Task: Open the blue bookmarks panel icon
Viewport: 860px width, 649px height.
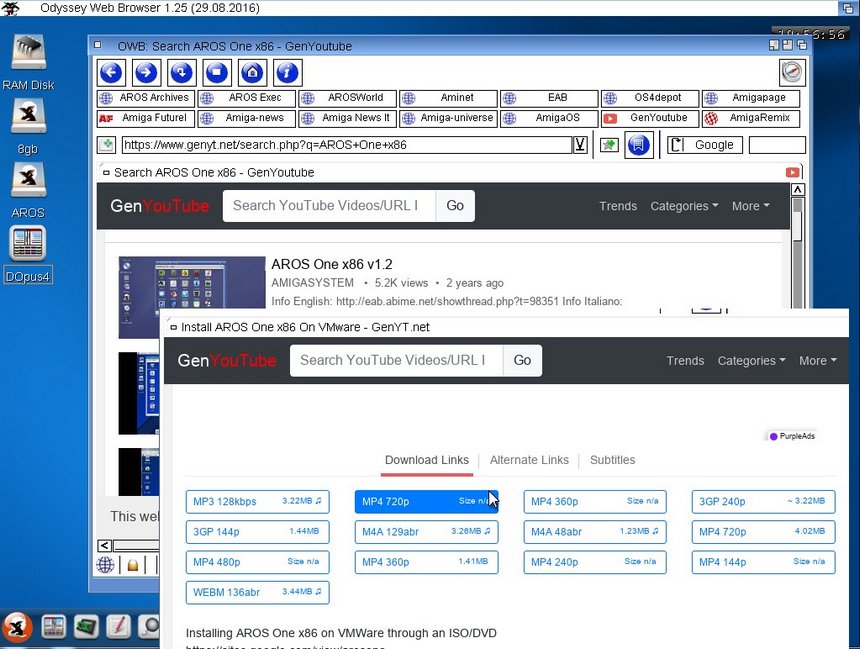Action: coord(639,145)
